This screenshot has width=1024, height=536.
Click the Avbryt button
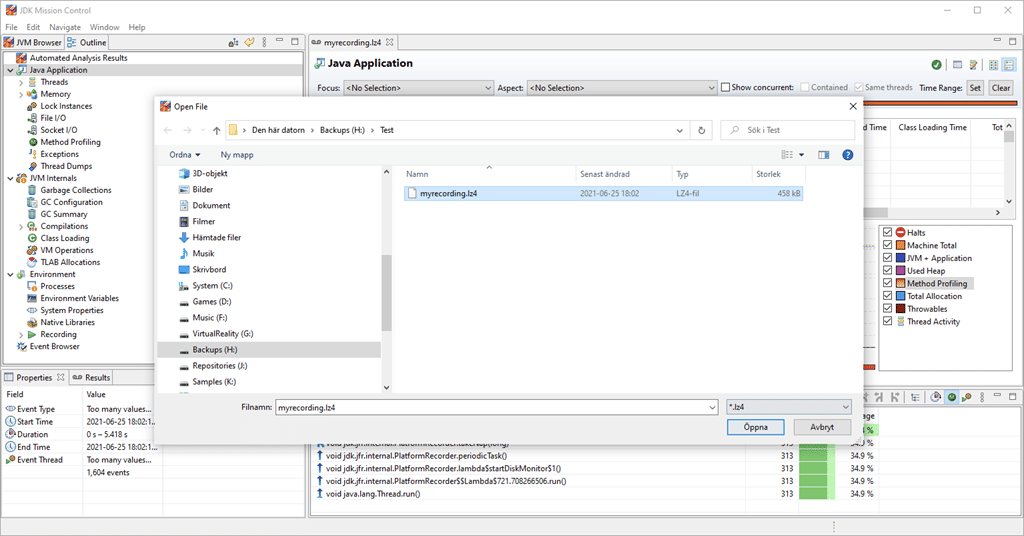point(822,427)
